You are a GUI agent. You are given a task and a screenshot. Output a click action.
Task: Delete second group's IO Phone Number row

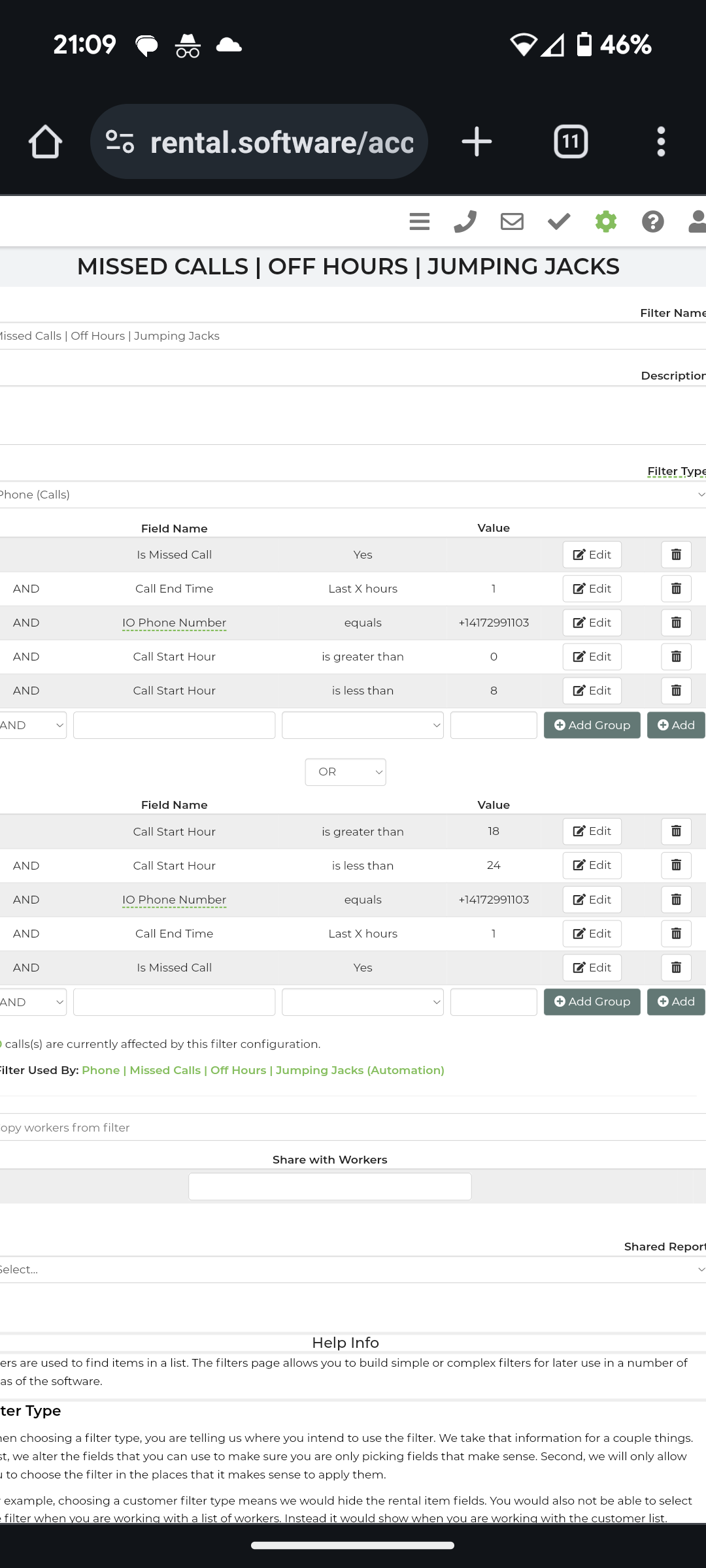click(676, 900)
